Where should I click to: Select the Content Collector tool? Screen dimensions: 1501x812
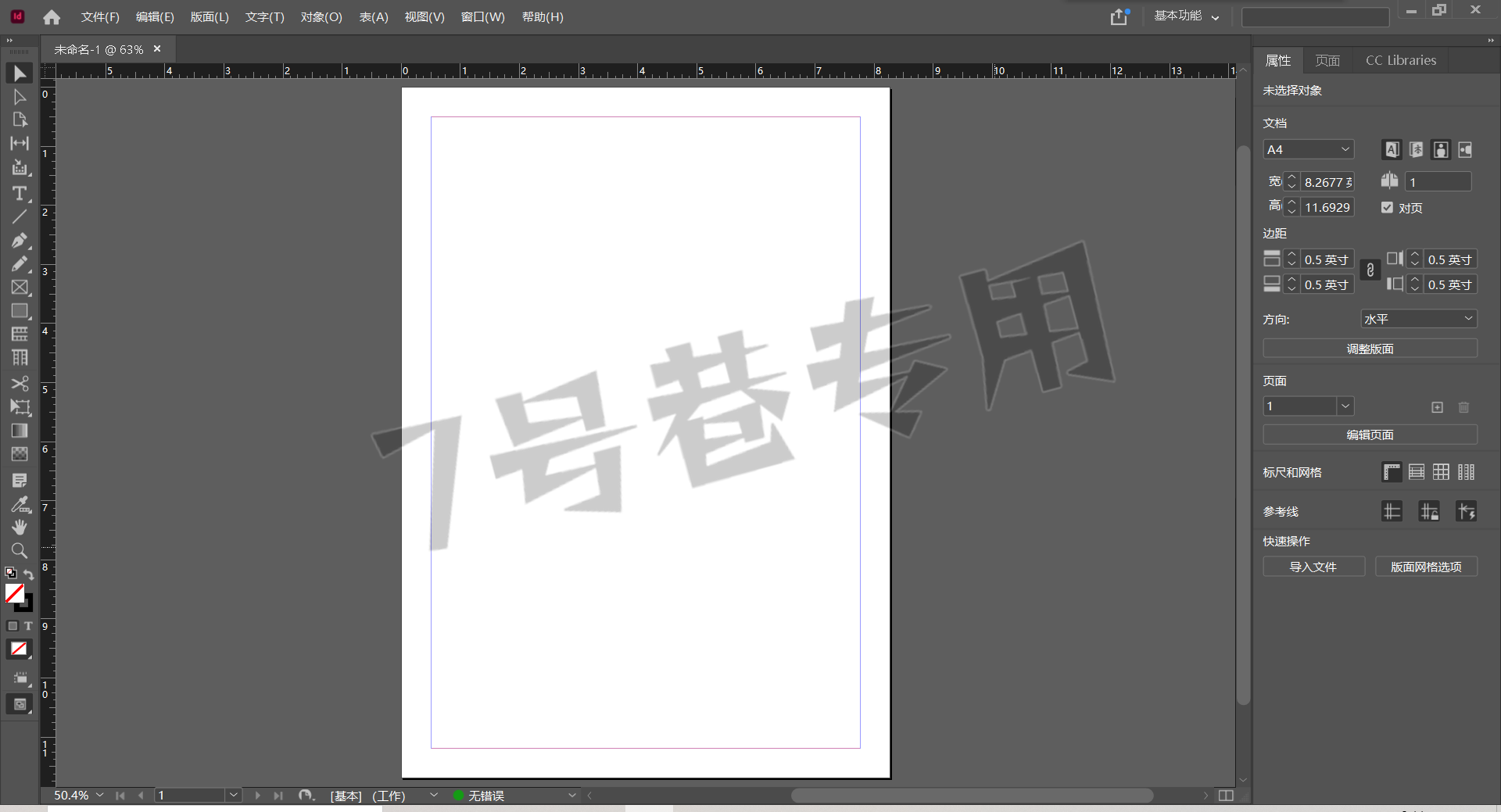[20, 167]
